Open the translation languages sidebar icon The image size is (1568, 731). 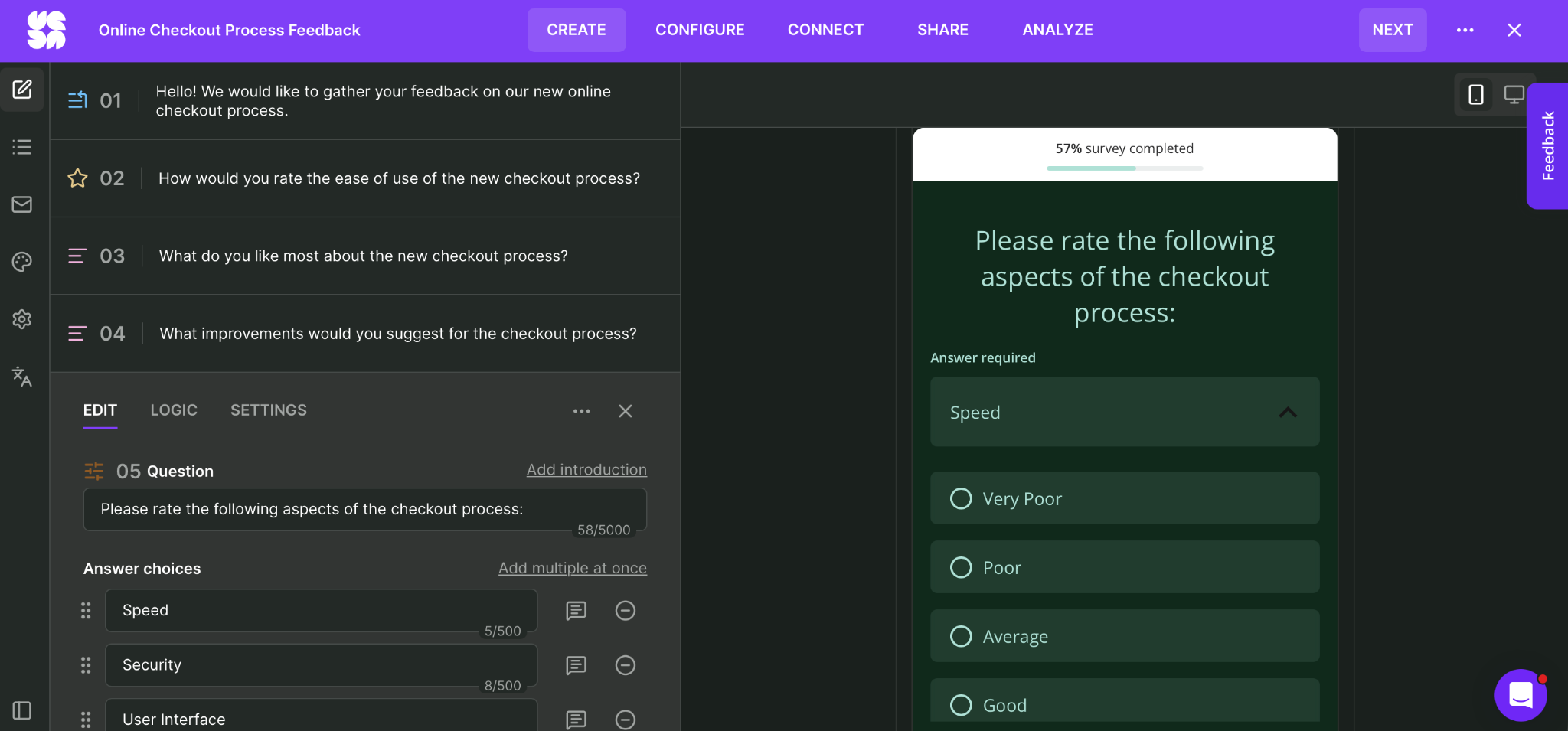[22, 377]
